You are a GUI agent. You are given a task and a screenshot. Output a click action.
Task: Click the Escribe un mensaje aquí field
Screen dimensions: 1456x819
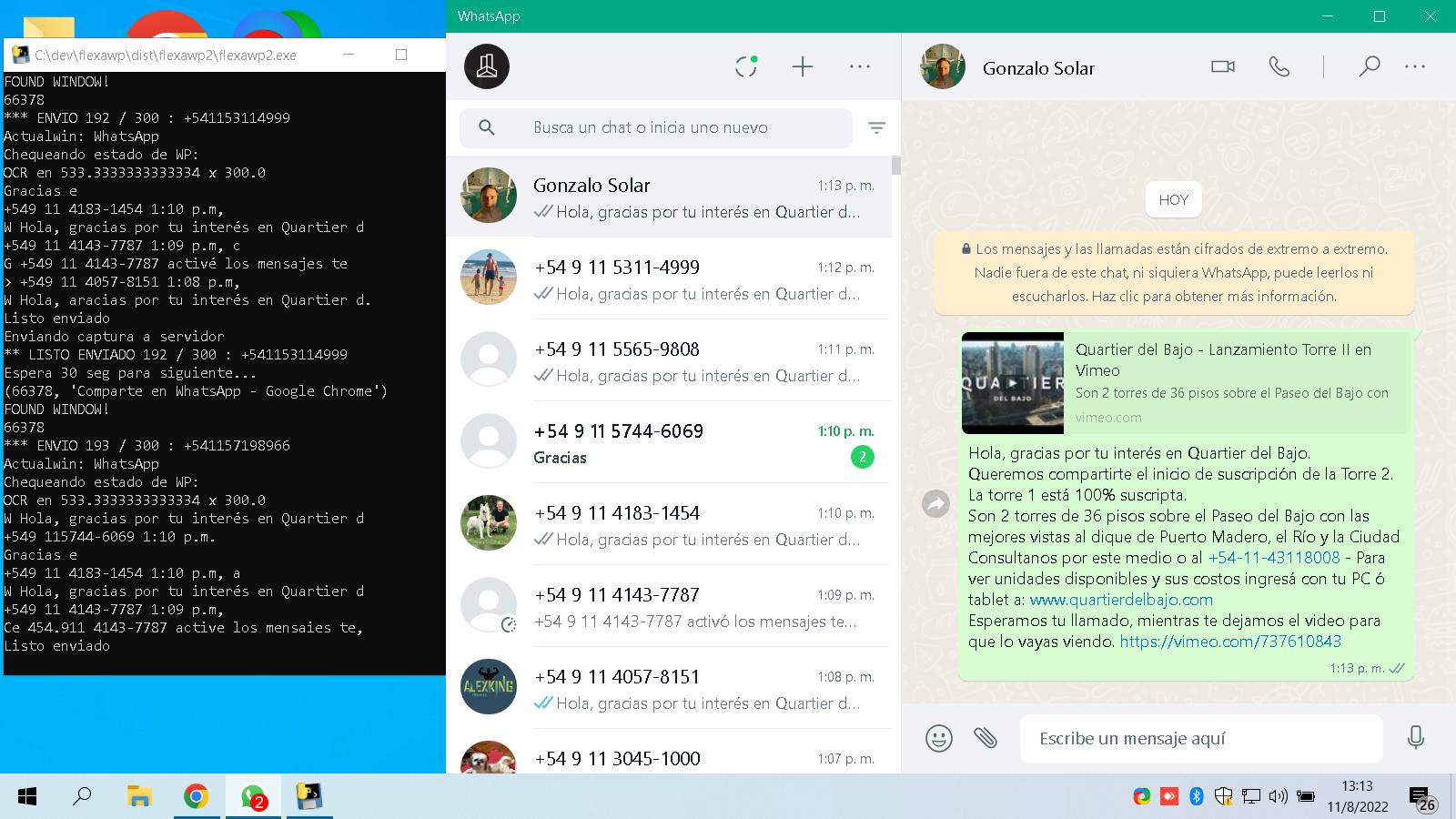1201,738
